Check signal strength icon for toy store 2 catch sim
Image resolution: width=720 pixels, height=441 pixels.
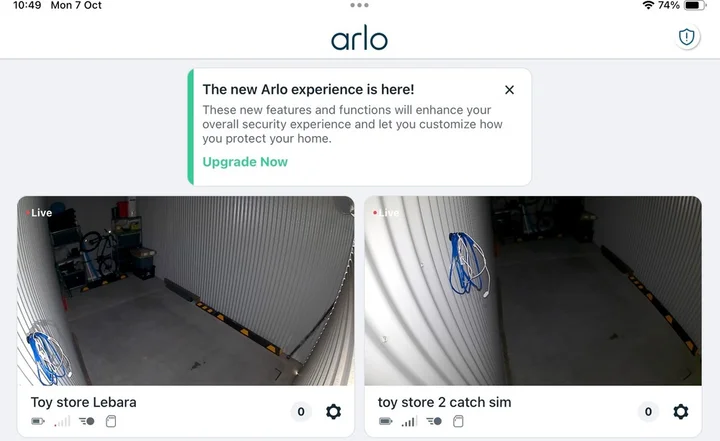[409, 421]
